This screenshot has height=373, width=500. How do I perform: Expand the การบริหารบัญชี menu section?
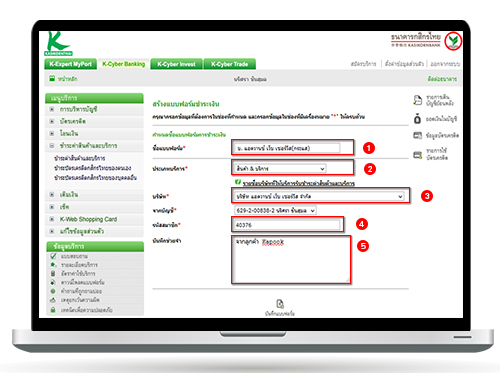(52, 109)
